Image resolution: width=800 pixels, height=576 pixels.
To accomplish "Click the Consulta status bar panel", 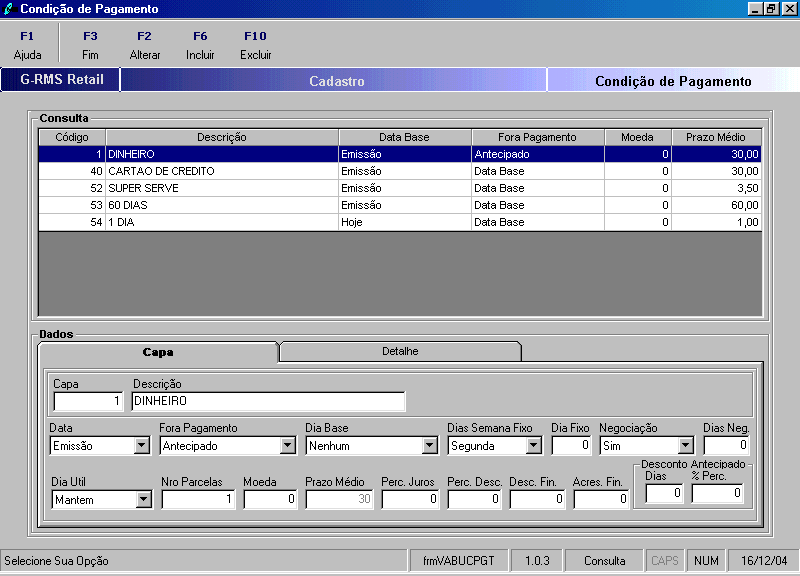I will [x=605, y=561].
